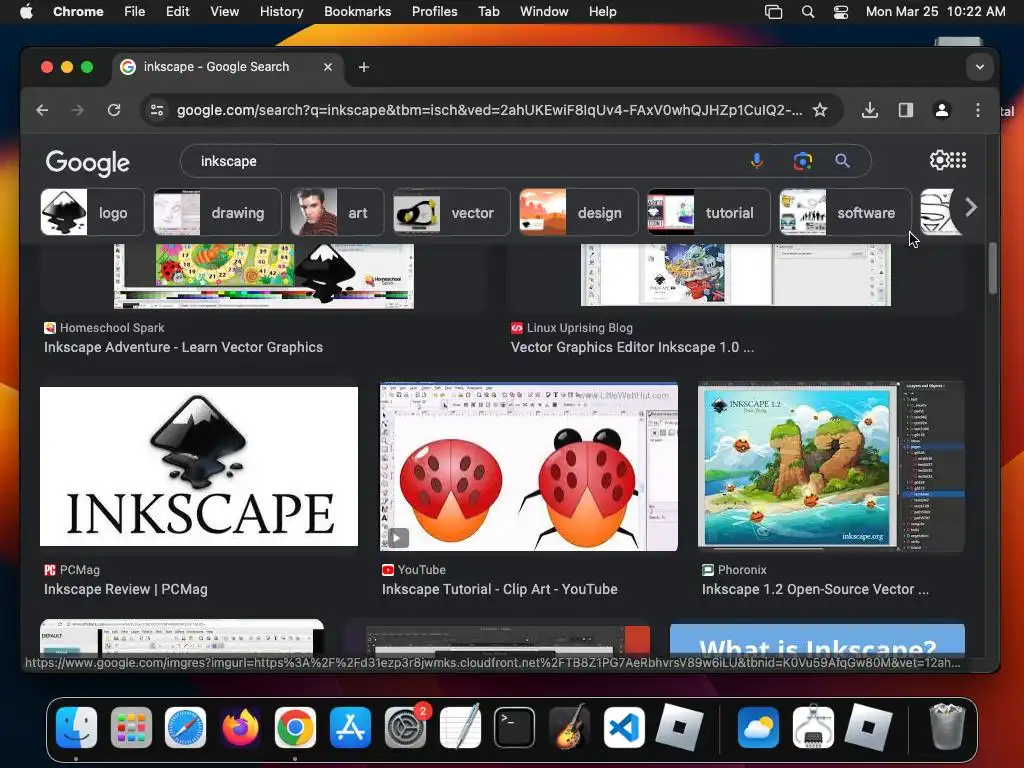Open a new tab with plus button
This screenshot has width=1024, height=768.
click(364, 67)
